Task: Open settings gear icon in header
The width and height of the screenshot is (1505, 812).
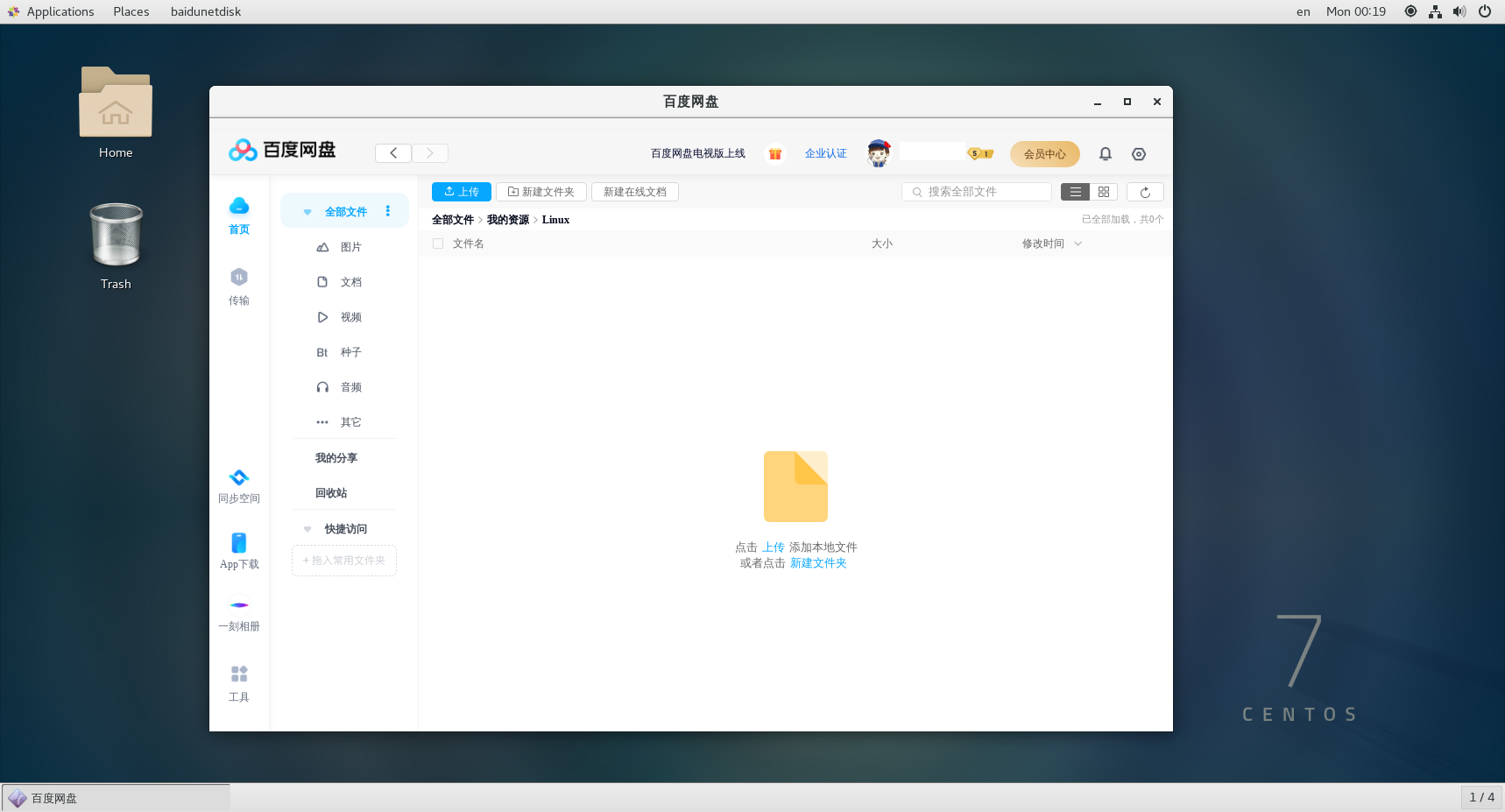Action: [1139, 153]
